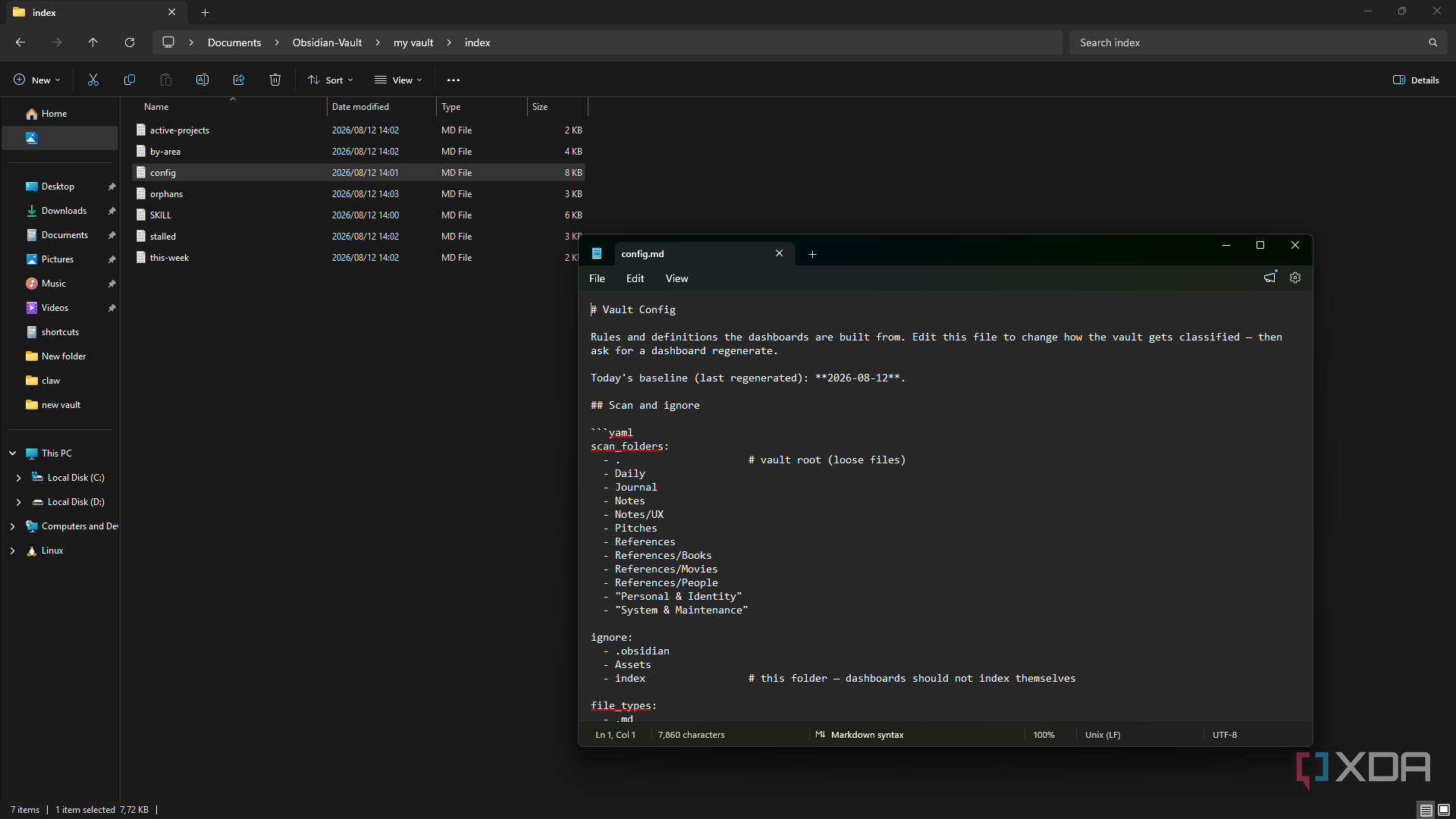
Task: Open Desktop in the navigation pane
Action: click(60, 187)
